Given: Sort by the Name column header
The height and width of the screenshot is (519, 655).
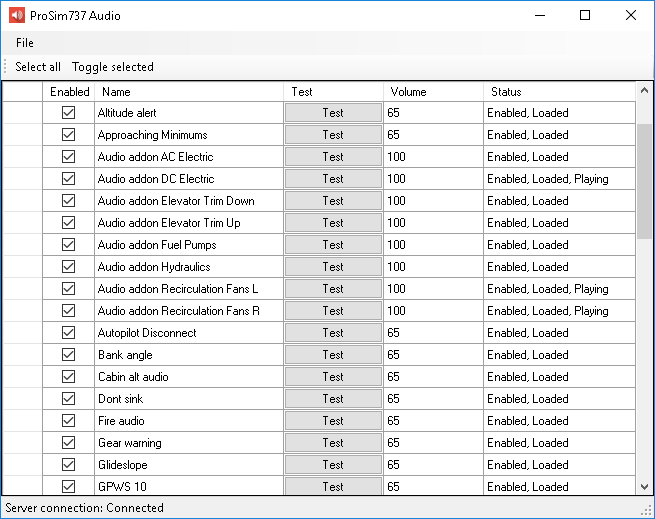Looking at the screenshot, I should coord(189,92).
